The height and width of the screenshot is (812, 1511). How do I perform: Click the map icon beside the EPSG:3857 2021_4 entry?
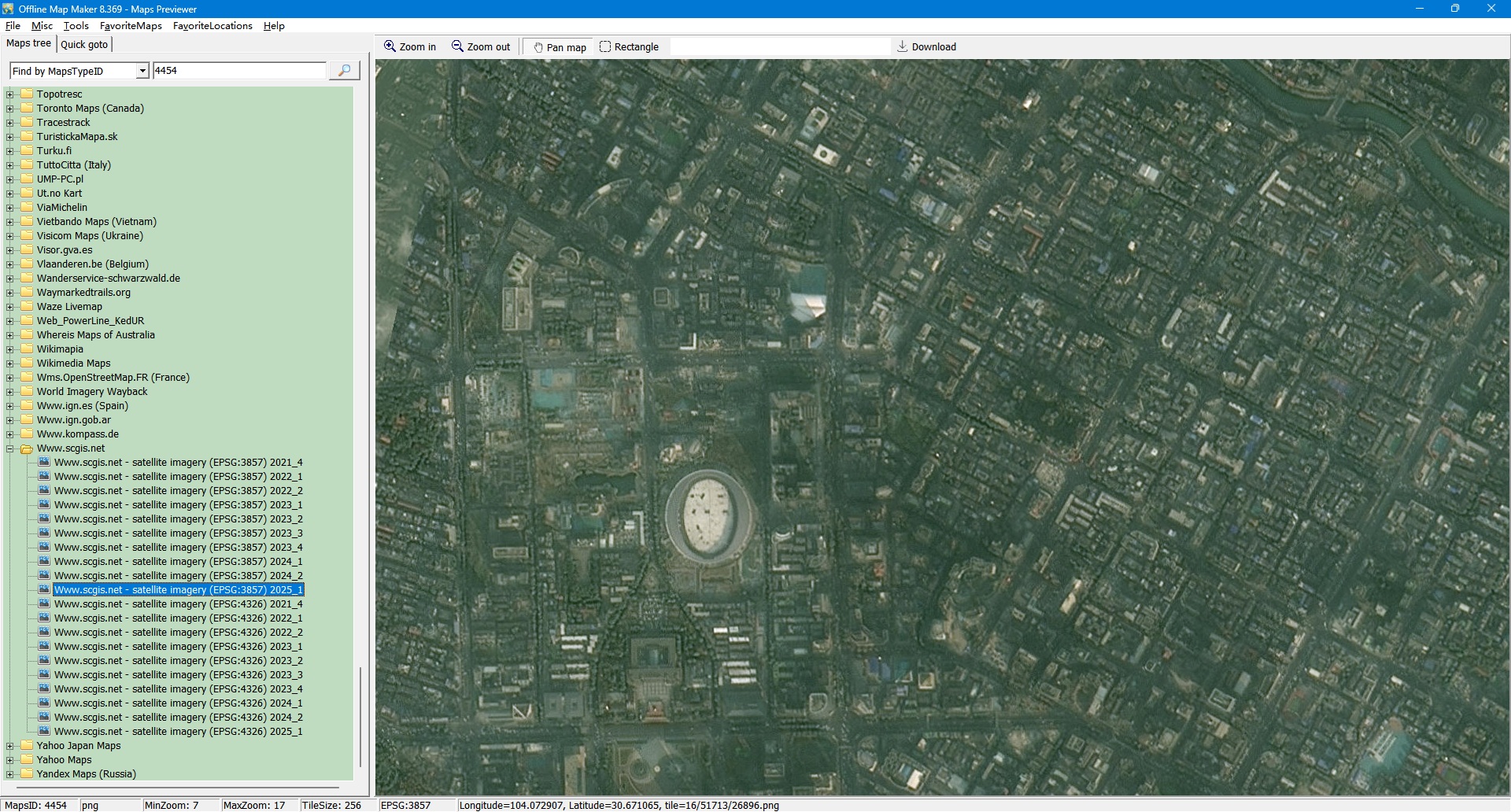(45, 462)
